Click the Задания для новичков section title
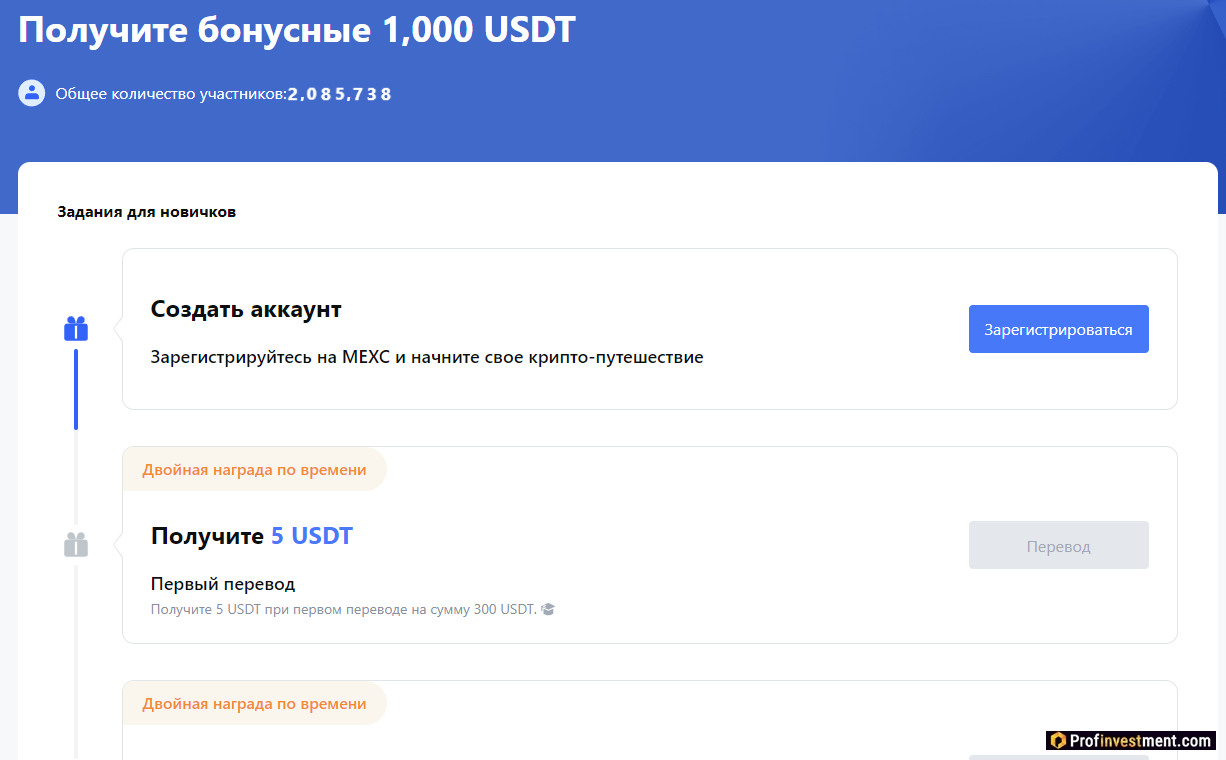 click(x=148, y=212)
